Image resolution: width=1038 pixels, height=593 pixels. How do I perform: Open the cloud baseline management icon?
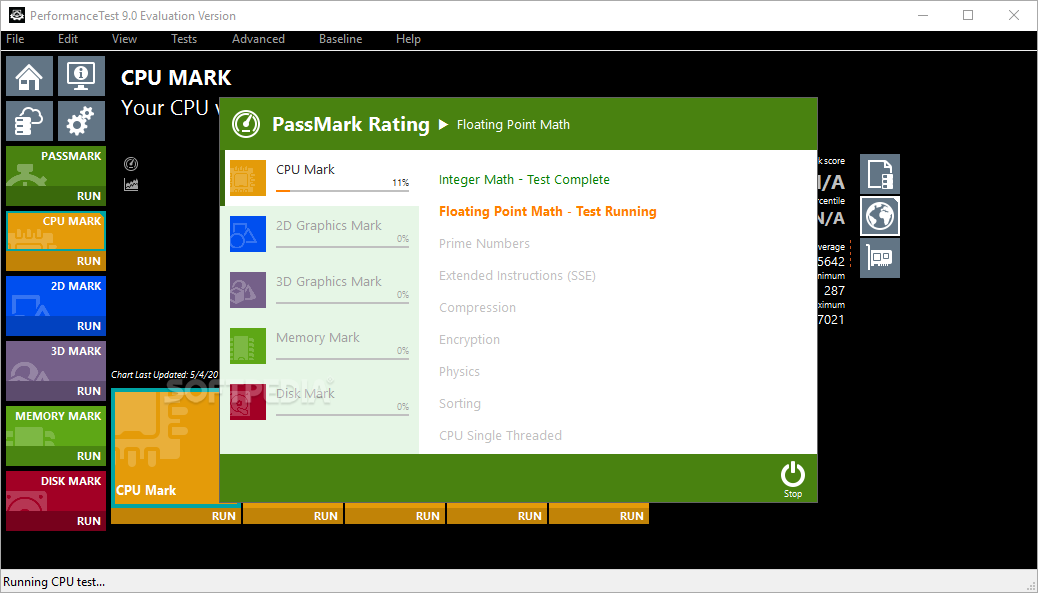point(30,120)
